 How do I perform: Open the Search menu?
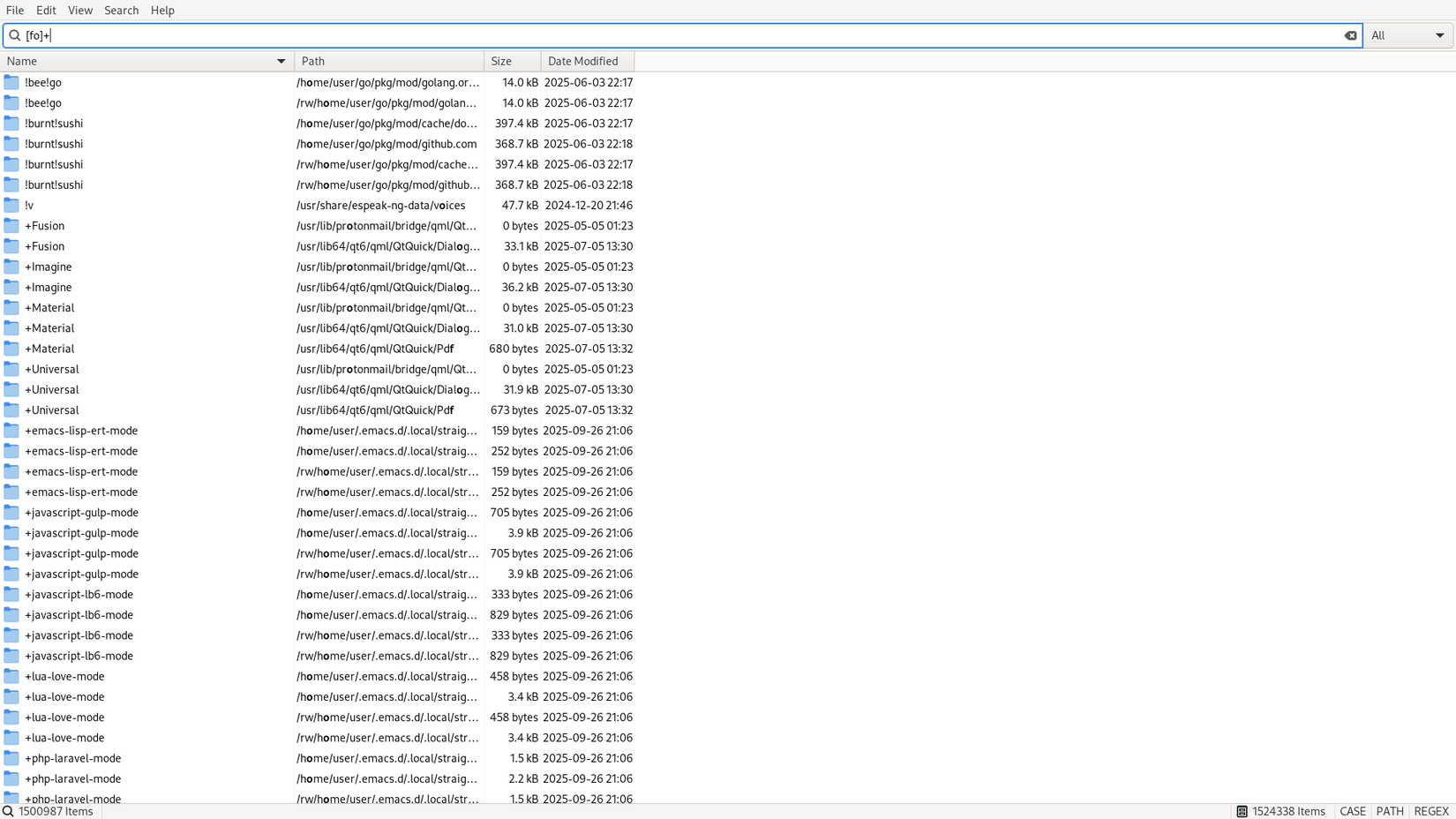click(x=121, y=10)
